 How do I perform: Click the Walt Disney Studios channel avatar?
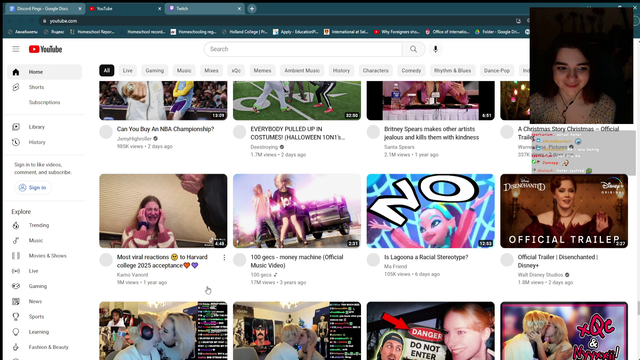(x=507, y=260)
